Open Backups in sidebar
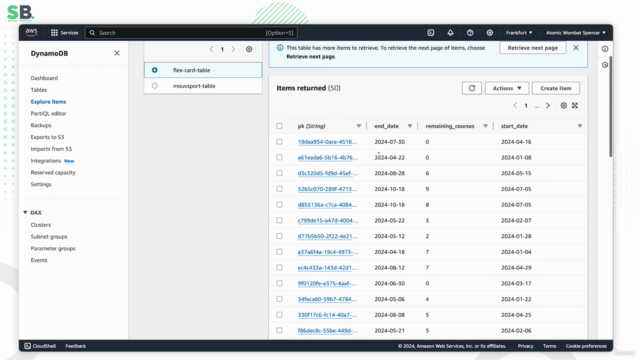Viewport: 640px width, 360px height. (x=41, y=125)
